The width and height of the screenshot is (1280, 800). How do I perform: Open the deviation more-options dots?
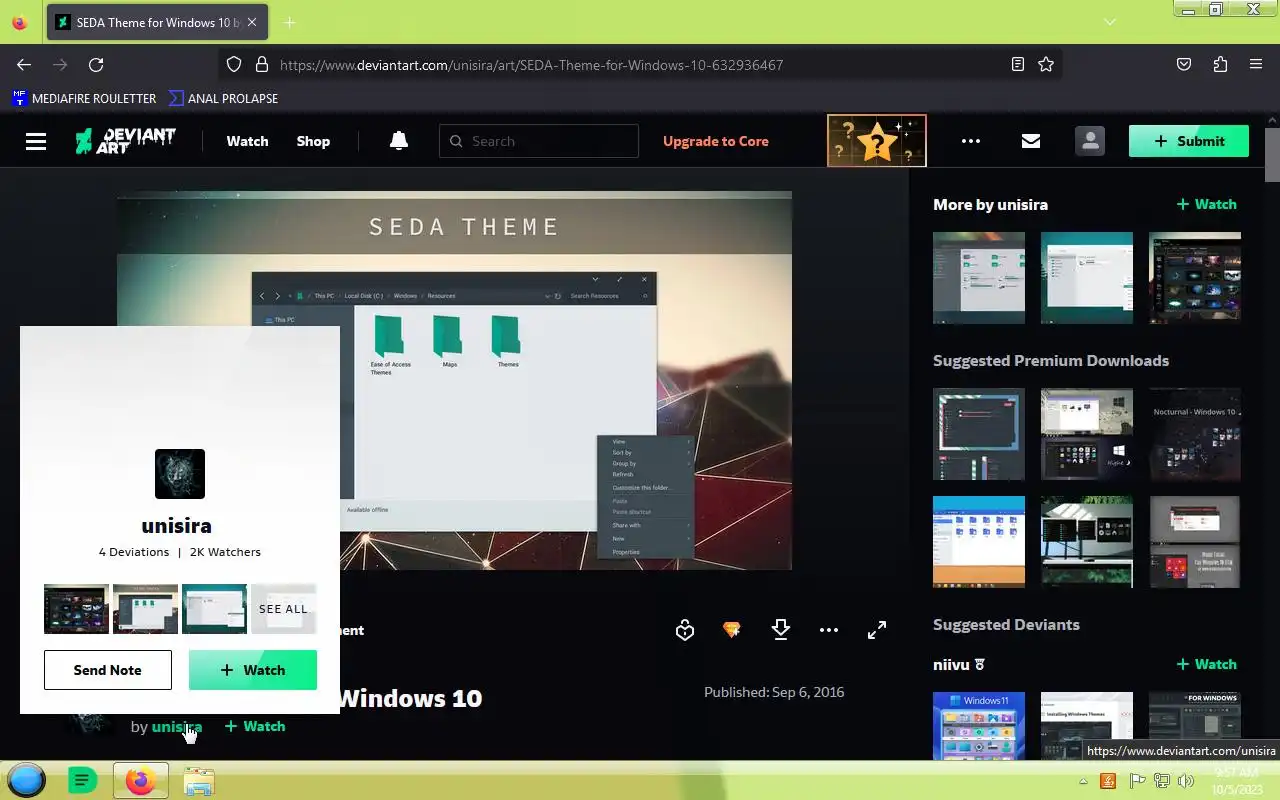pyautogui.click(x=829, y=630)
